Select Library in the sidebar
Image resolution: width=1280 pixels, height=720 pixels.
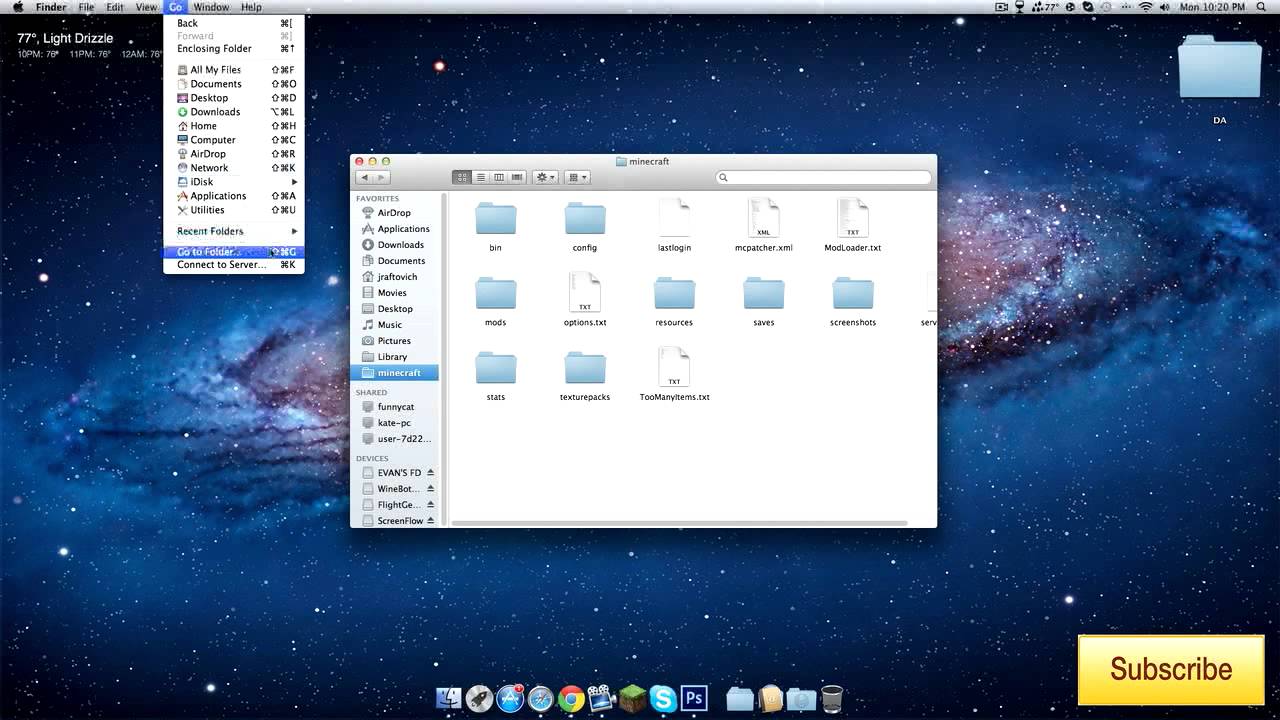(x=394, y=357)
